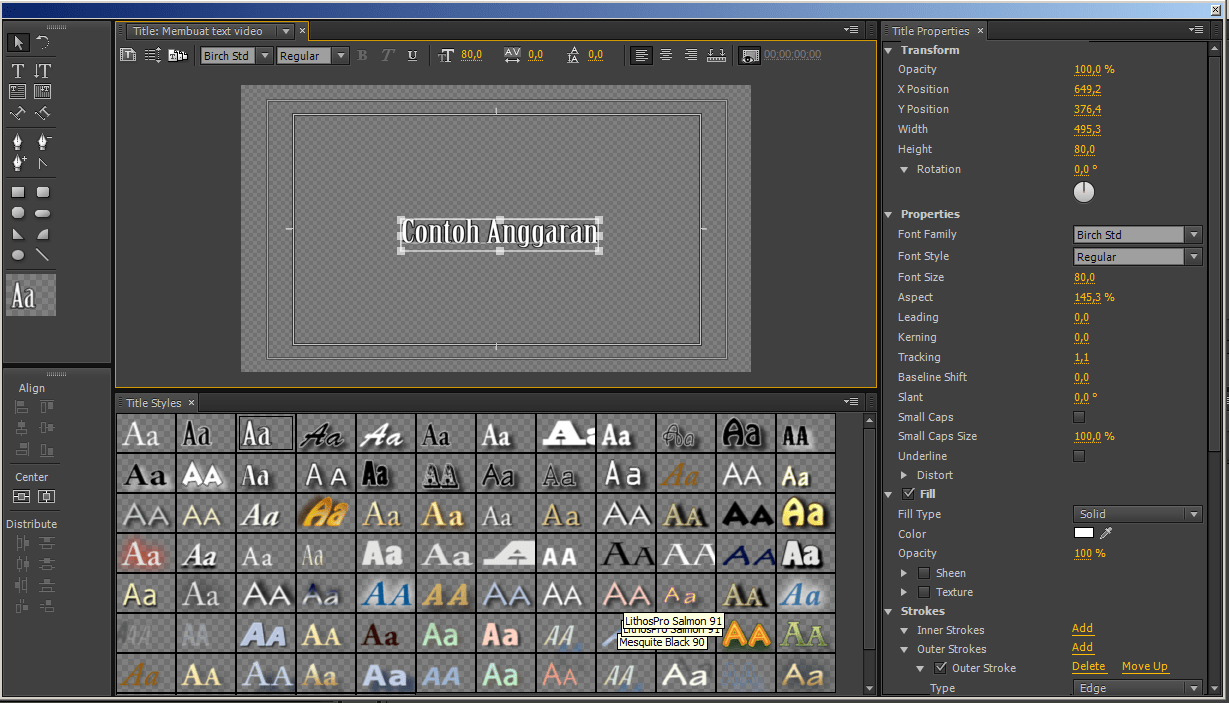Viewport: 1229px width, 703px height.
Task: Open the Fill Type dropdown
Action: (x=1137, y=514)
